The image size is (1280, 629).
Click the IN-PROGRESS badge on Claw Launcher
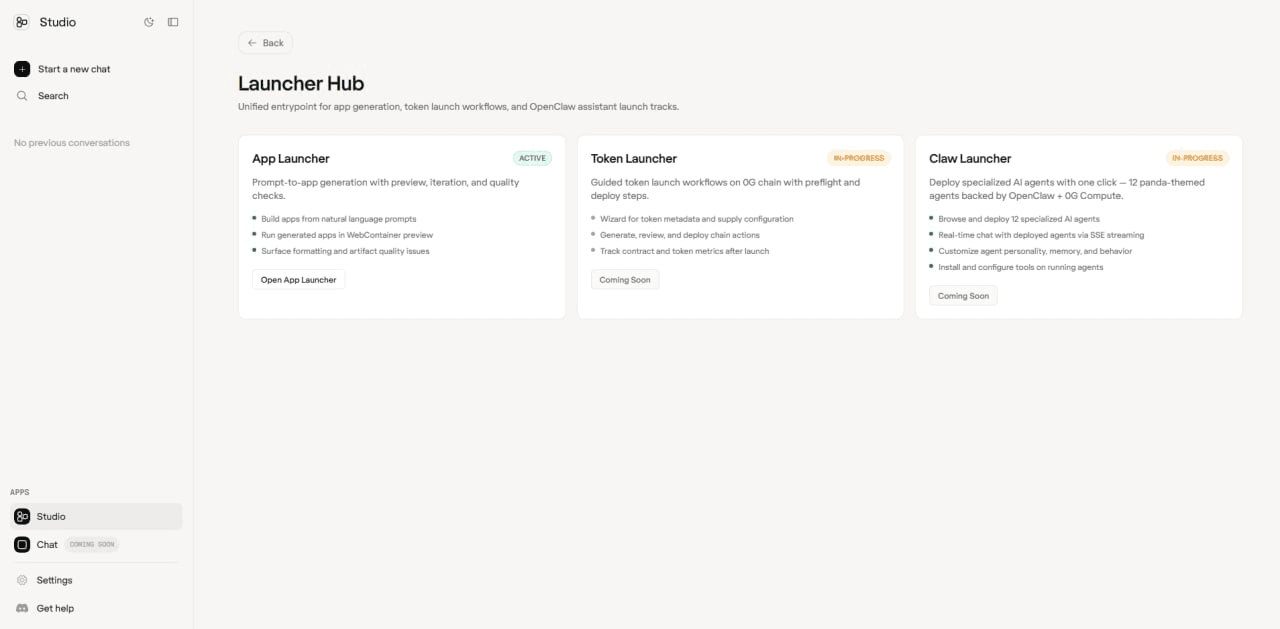1197,158
